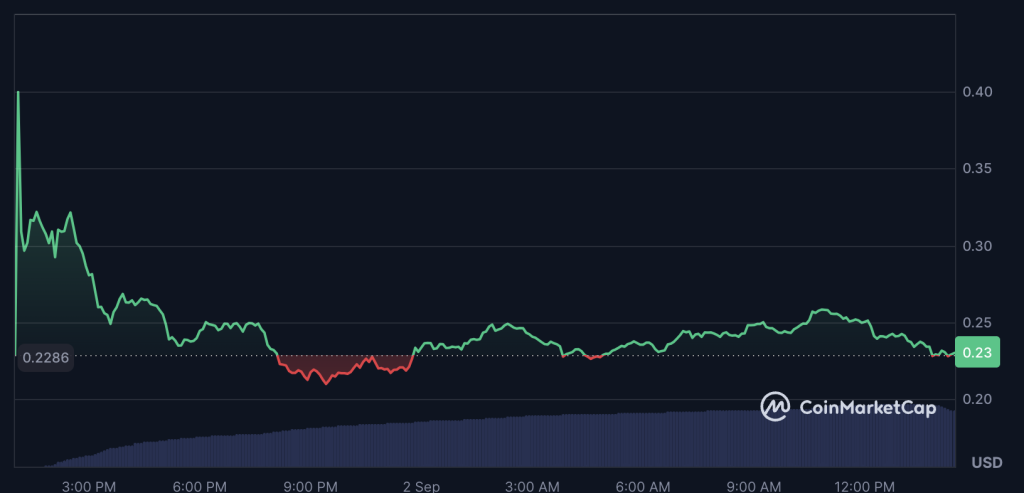The height and width of the screenshot is (493, 1024).
Task: Select the 0.20 price axis label
Action: point(976,400)
